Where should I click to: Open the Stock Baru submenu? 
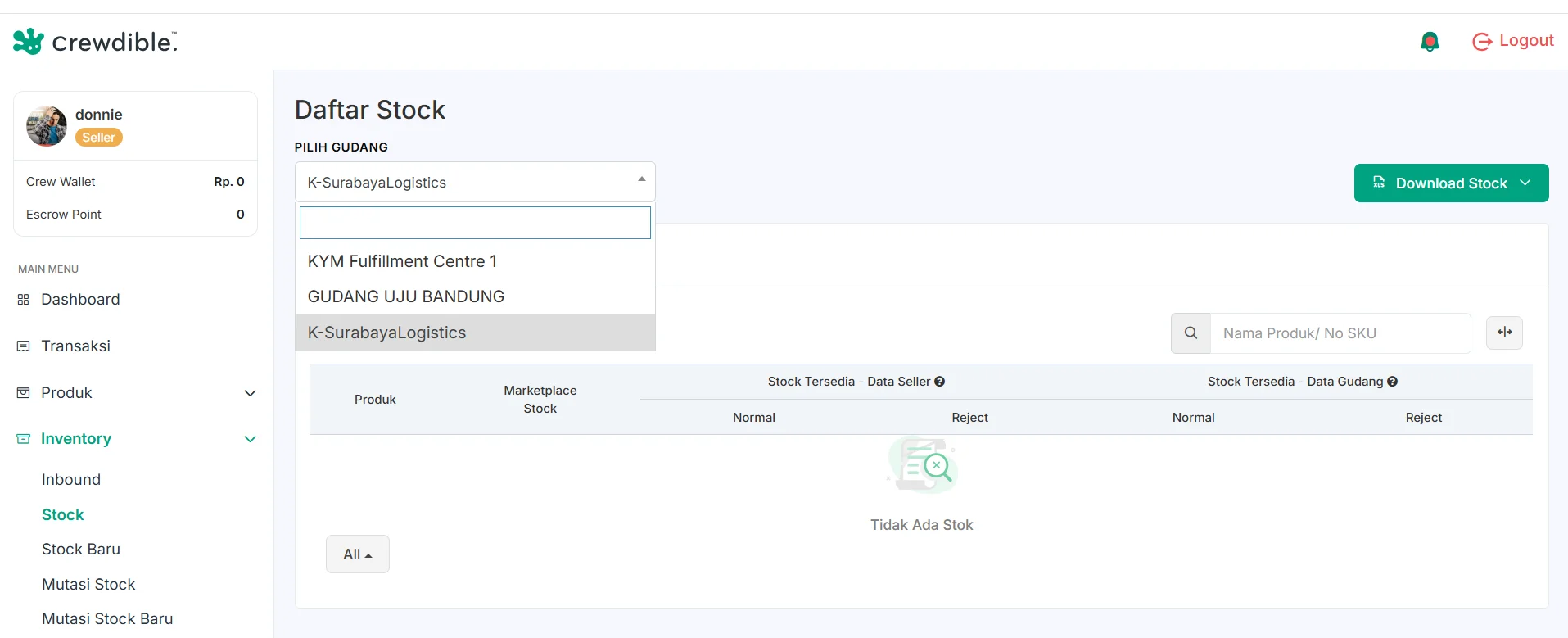tap(81, 550)
